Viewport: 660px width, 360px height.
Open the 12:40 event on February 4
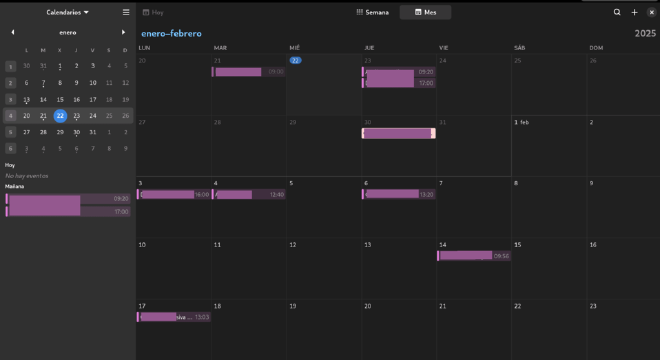pyautogui.click(x=249, y=195)
